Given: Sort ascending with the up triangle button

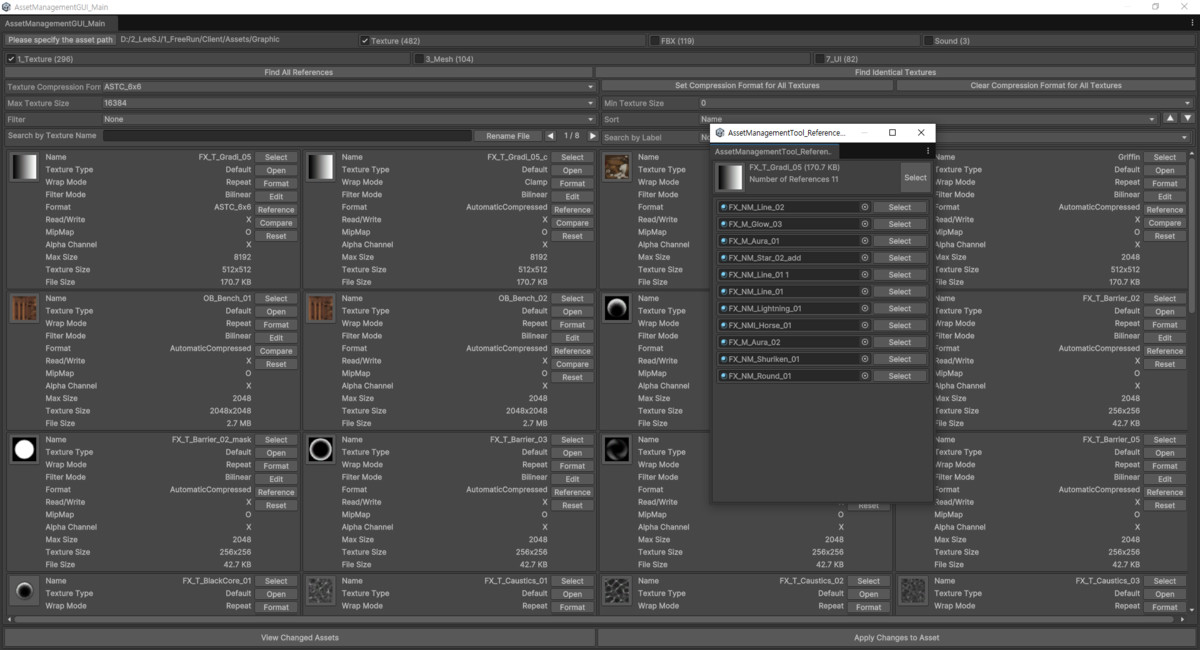Looking at the screenshot, I should [x=1170, y=119].
